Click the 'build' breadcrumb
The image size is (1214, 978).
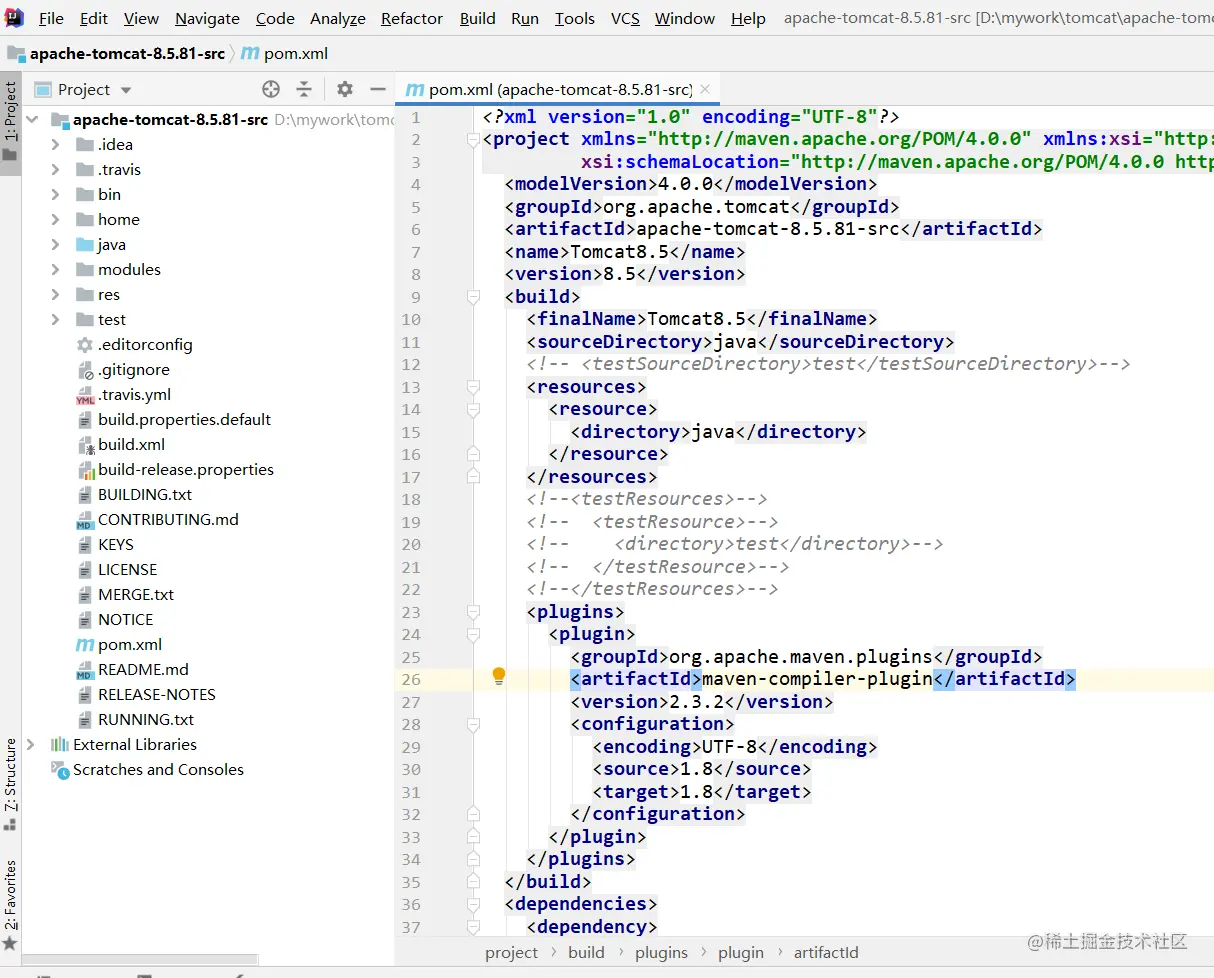coord(586,952)
